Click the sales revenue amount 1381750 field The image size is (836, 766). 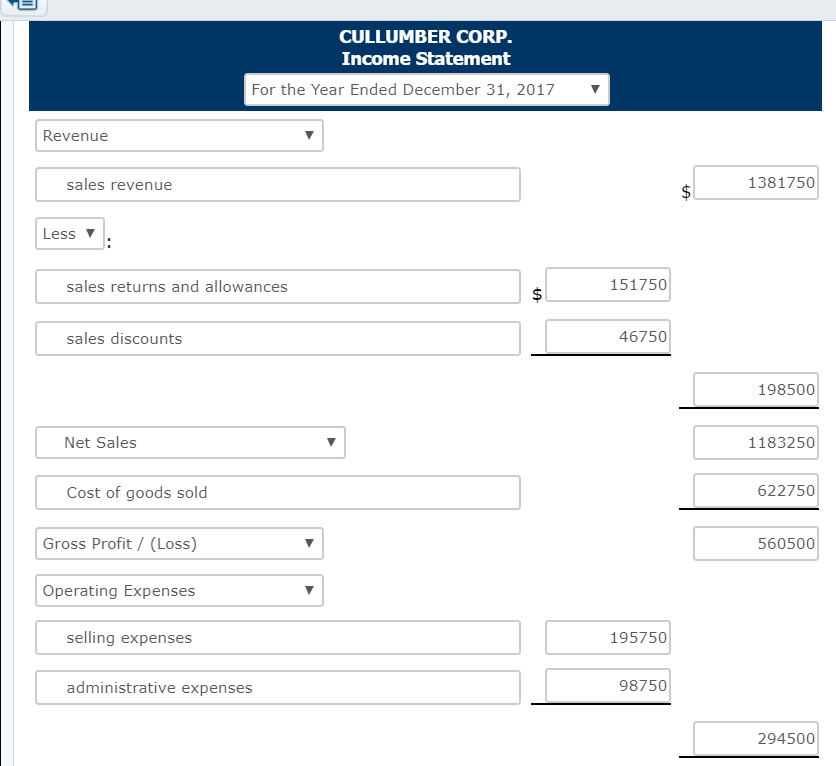click(755, 183)
